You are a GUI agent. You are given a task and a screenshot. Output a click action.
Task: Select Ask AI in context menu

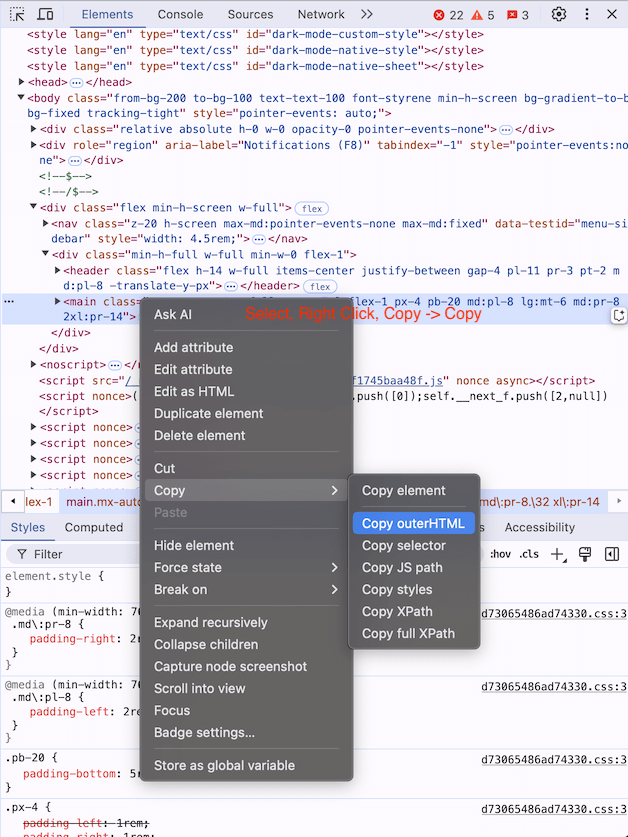point(246,314)
